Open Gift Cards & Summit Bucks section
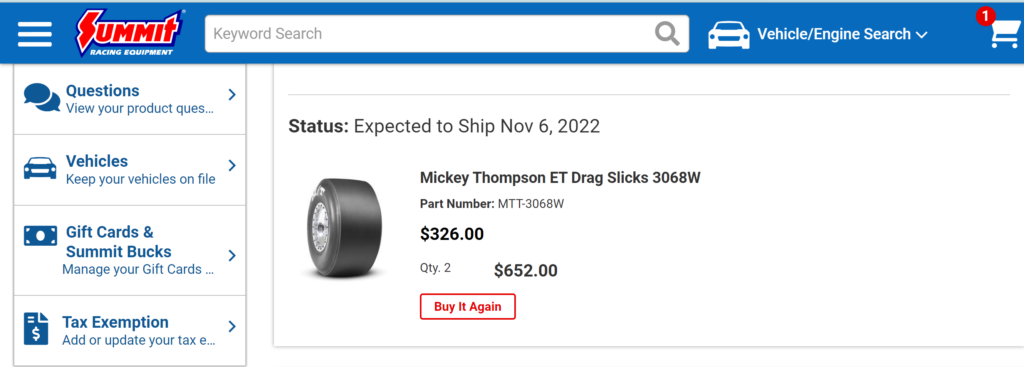The image size is (1024, 367). coord(129,251)
